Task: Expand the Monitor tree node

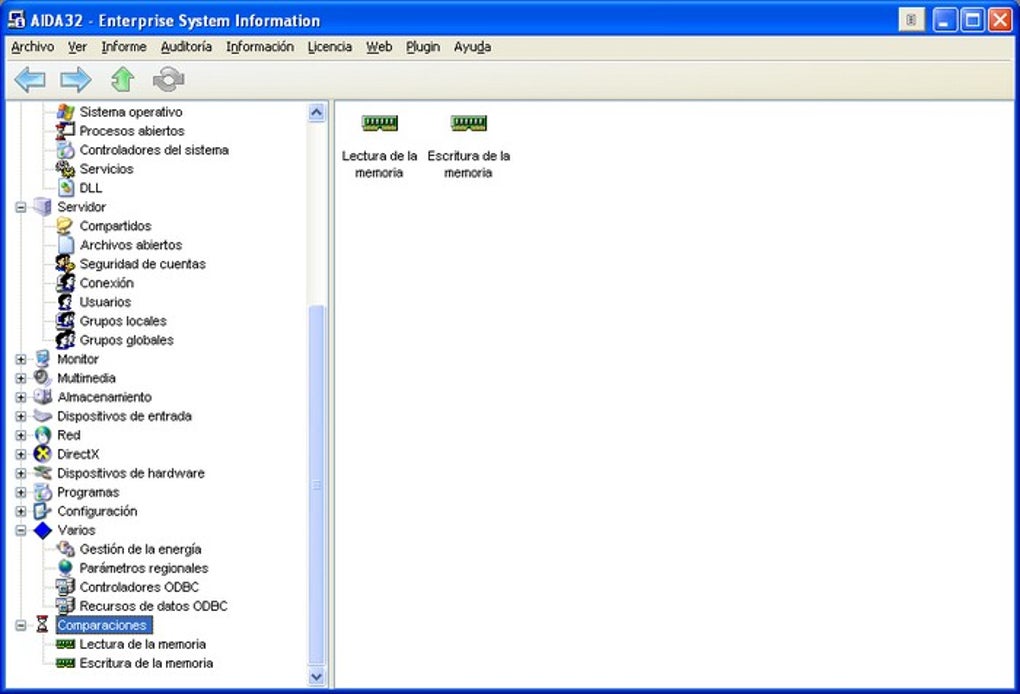Action: [x=21, y=359]
